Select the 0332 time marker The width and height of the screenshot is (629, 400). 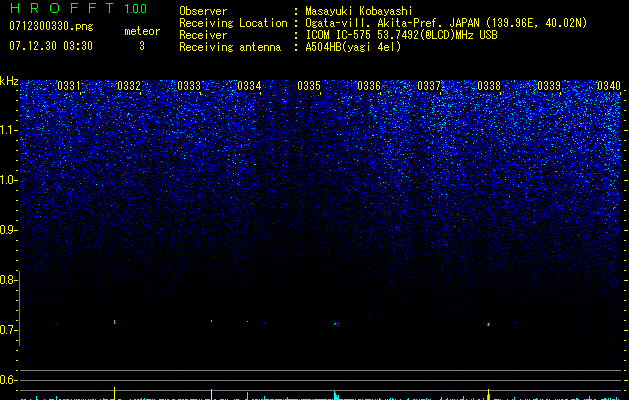(129, 86)
